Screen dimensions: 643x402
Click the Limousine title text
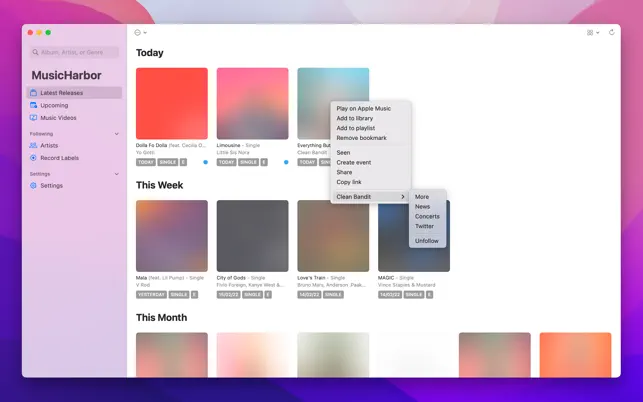(x=228, y=145)
